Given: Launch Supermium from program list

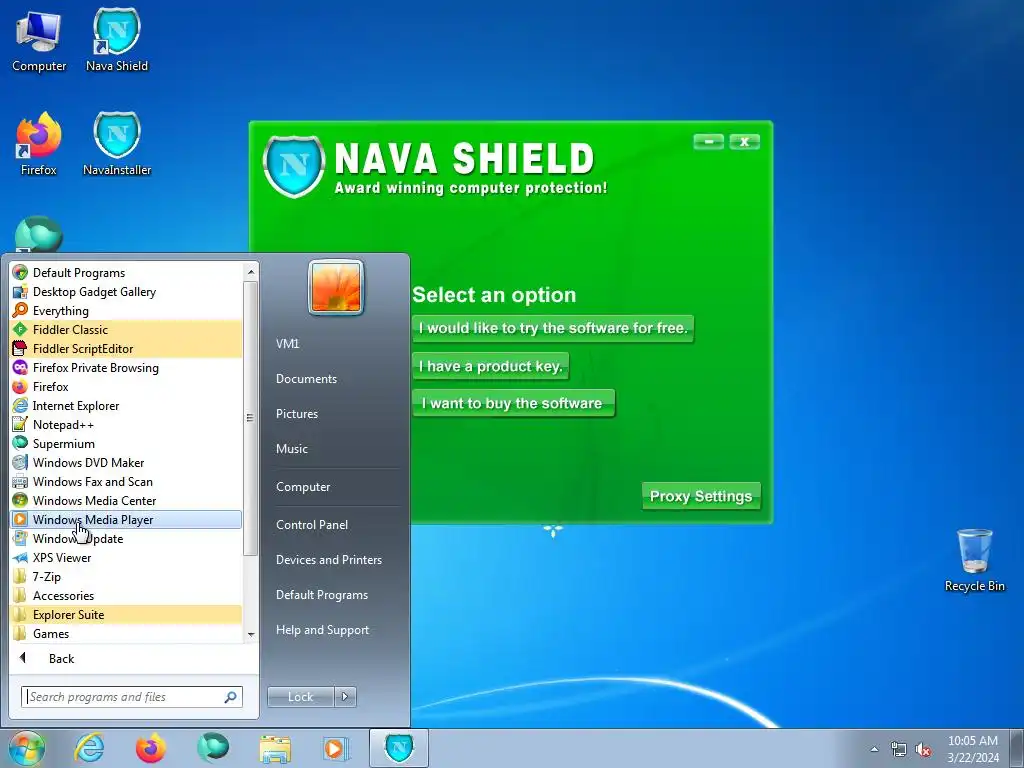Looking at the screenshot, I should pyautogui.click(x=127, y=443).
